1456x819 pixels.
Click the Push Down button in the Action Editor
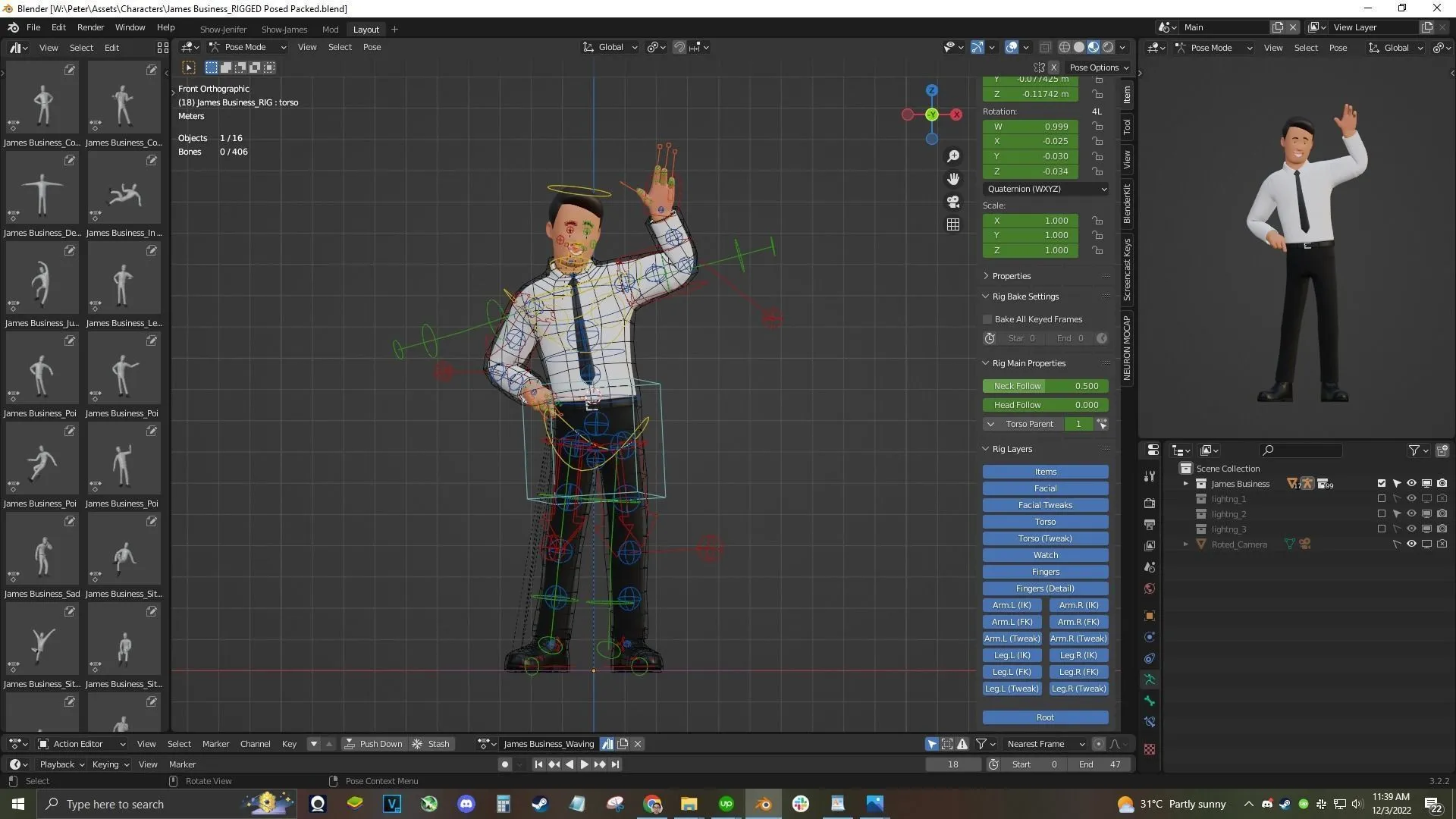(x=375, y=743)
